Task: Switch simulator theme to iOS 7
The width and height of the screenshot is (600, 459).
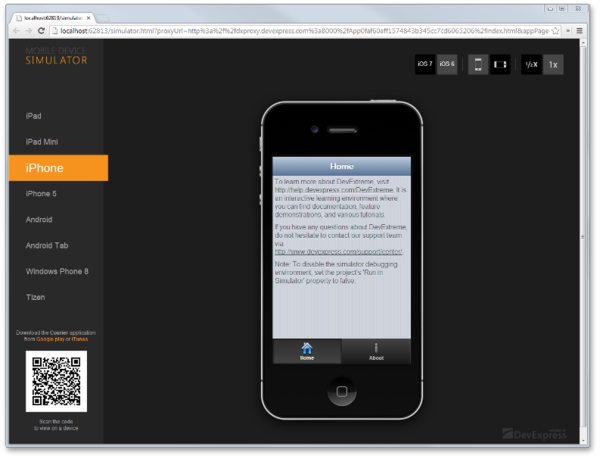Action: click(x=425, y=64)
